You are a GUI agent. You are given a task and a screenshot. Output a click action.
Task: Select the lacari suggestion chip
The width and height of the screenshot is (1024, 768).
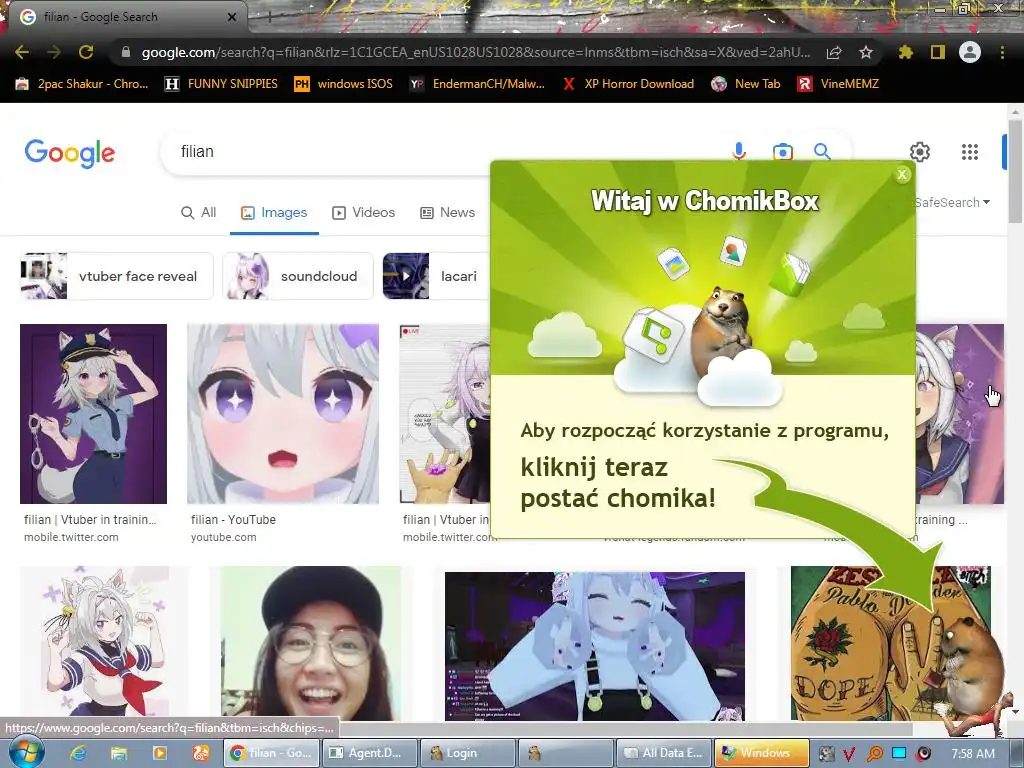tap(436, 276)
